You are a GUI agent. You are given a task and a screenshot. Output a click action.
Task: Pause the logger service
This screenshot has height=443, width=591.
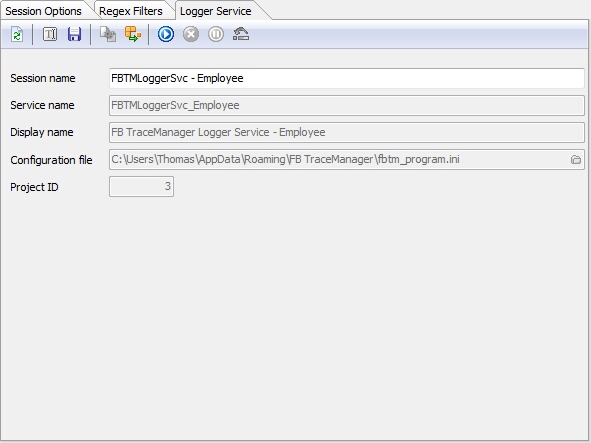pyautogui.click(x=216, y=34)
